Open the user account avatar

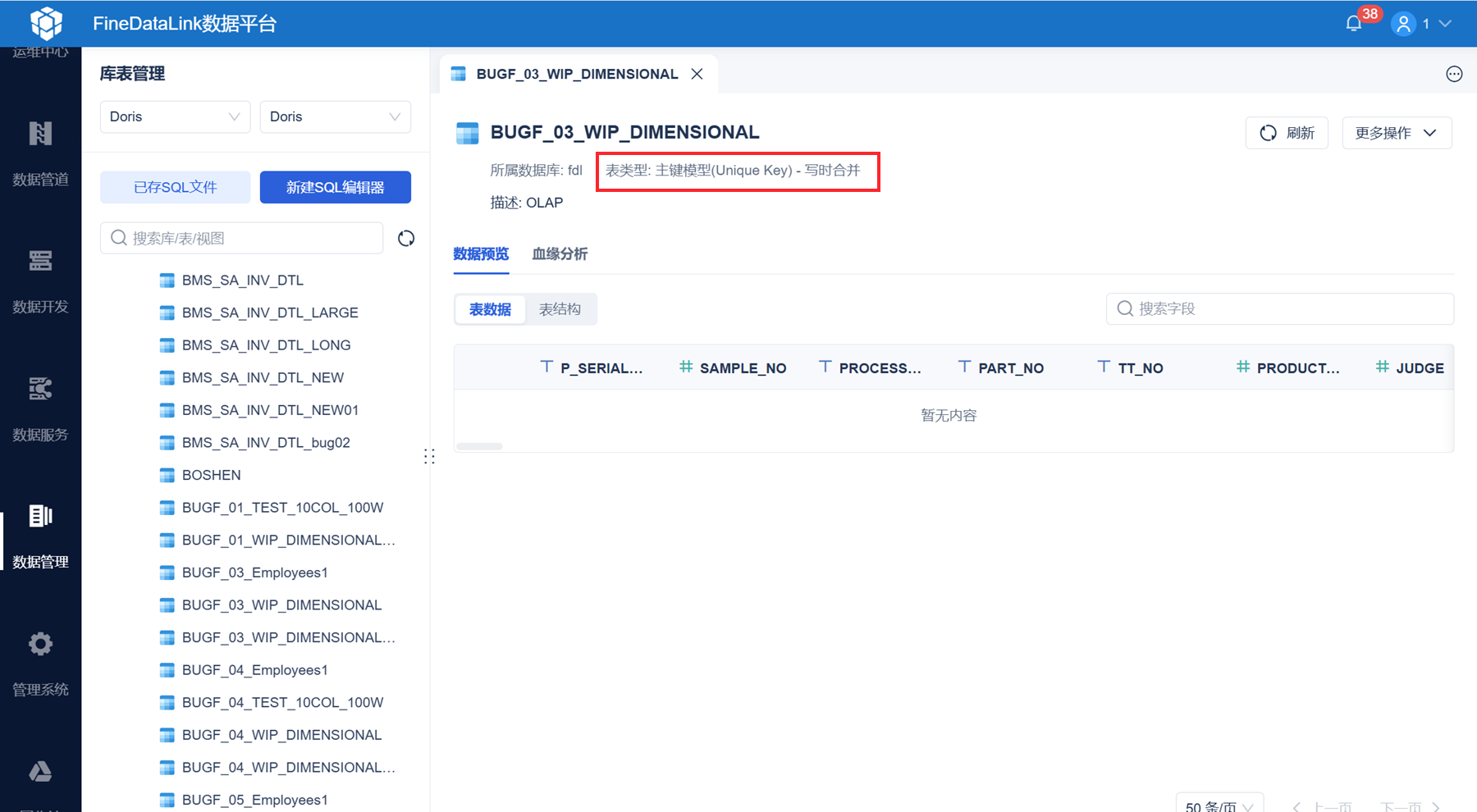pos(1404,24)
